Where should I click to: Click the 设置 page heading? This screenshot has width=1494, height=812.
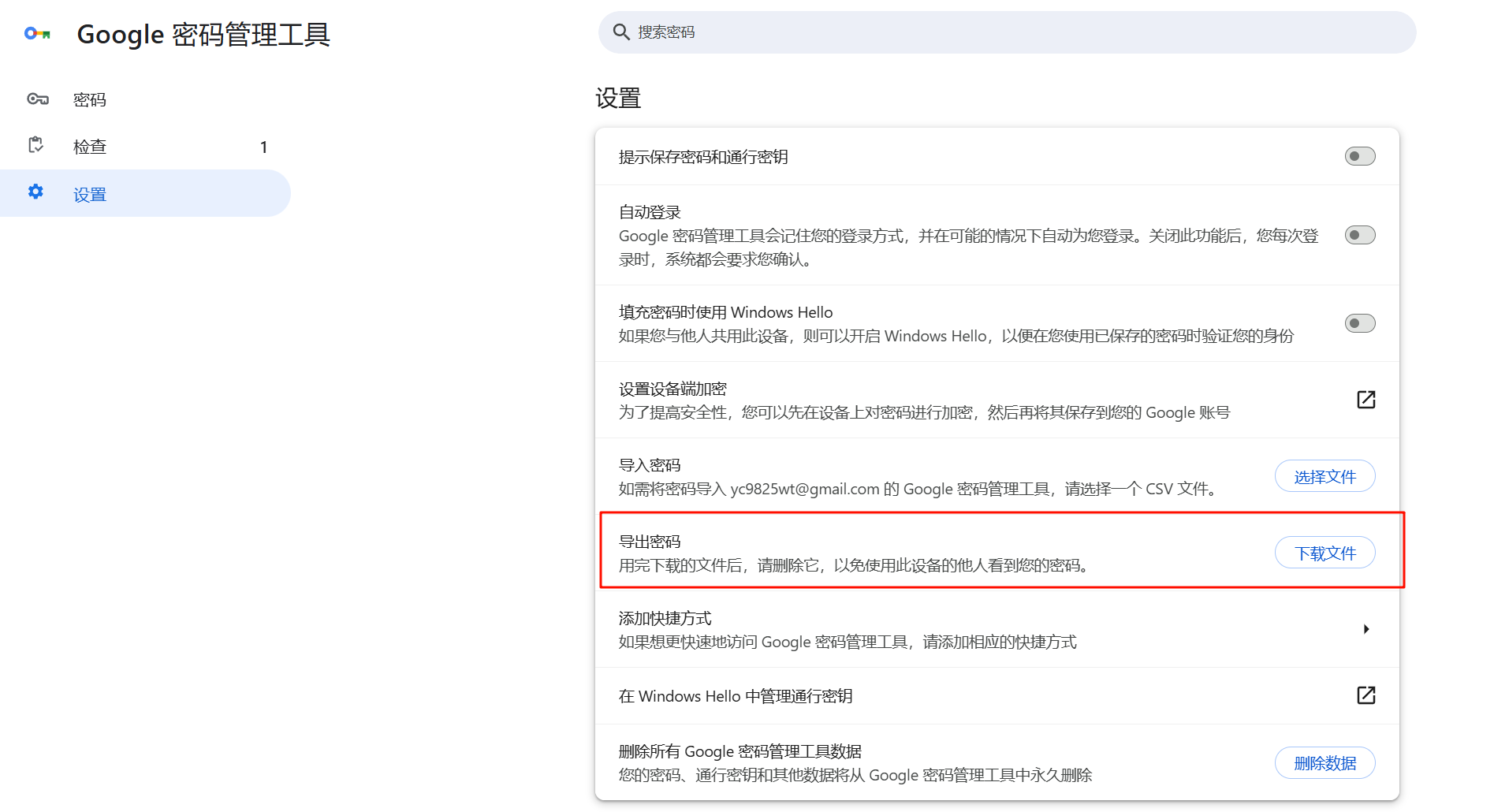click(618, 99)
